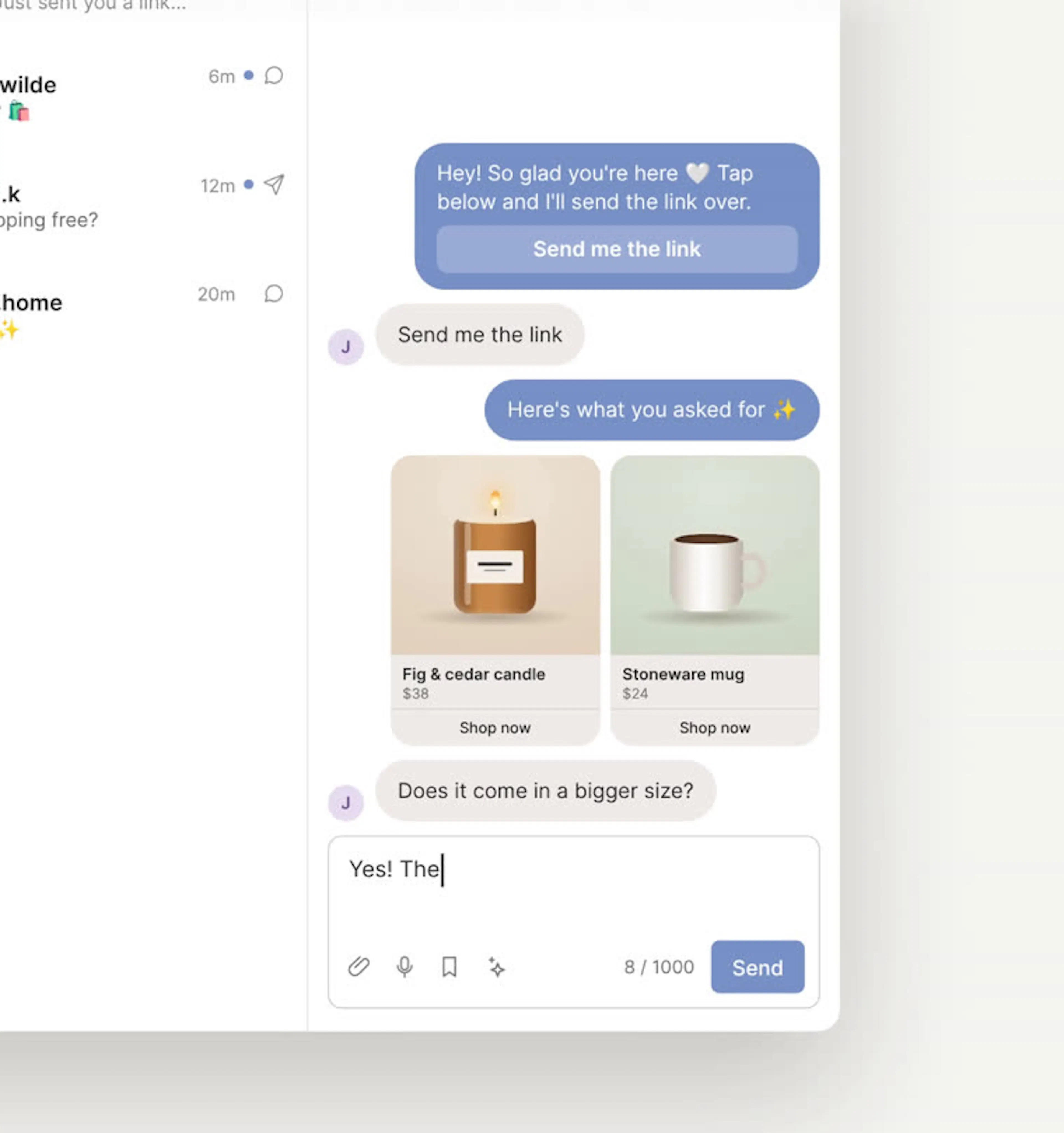Click the J avatar beside the bigger size question
The image size is (1064, 1133).
pos(345,802)
